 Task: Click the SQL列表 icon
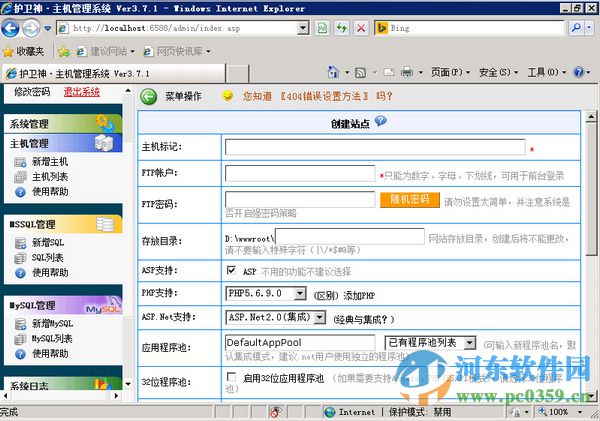tap(20, 258)
